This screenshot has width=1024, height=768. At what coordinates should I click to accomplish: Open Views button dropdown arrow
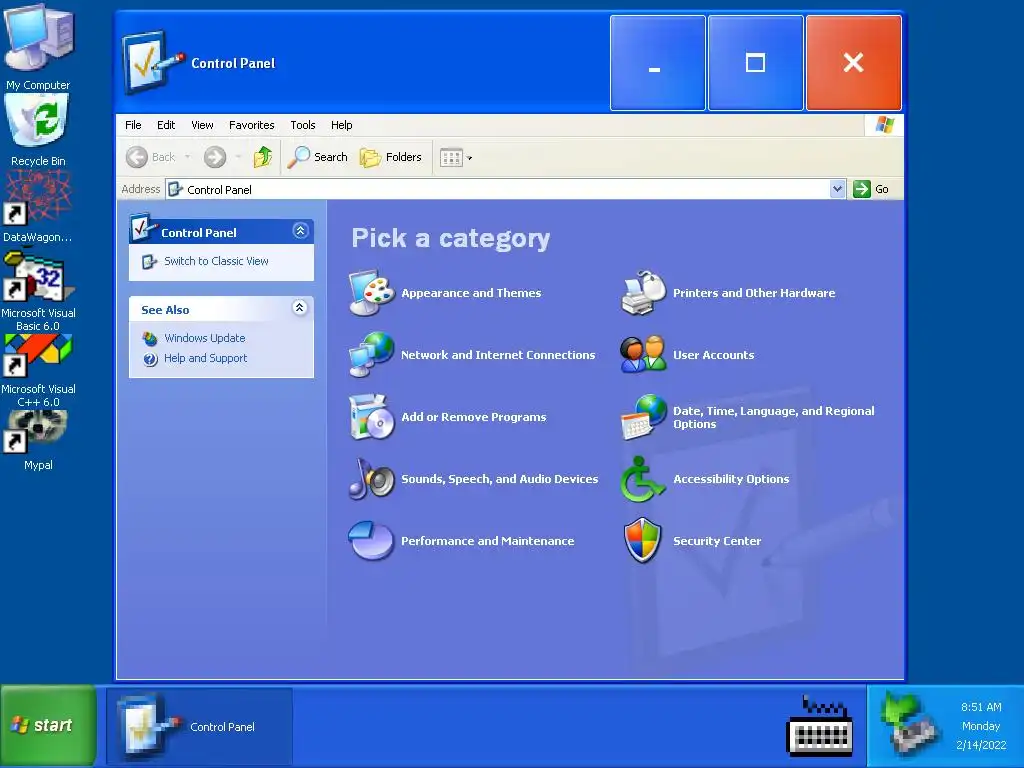pyautogui.click(x=470, y=158)
